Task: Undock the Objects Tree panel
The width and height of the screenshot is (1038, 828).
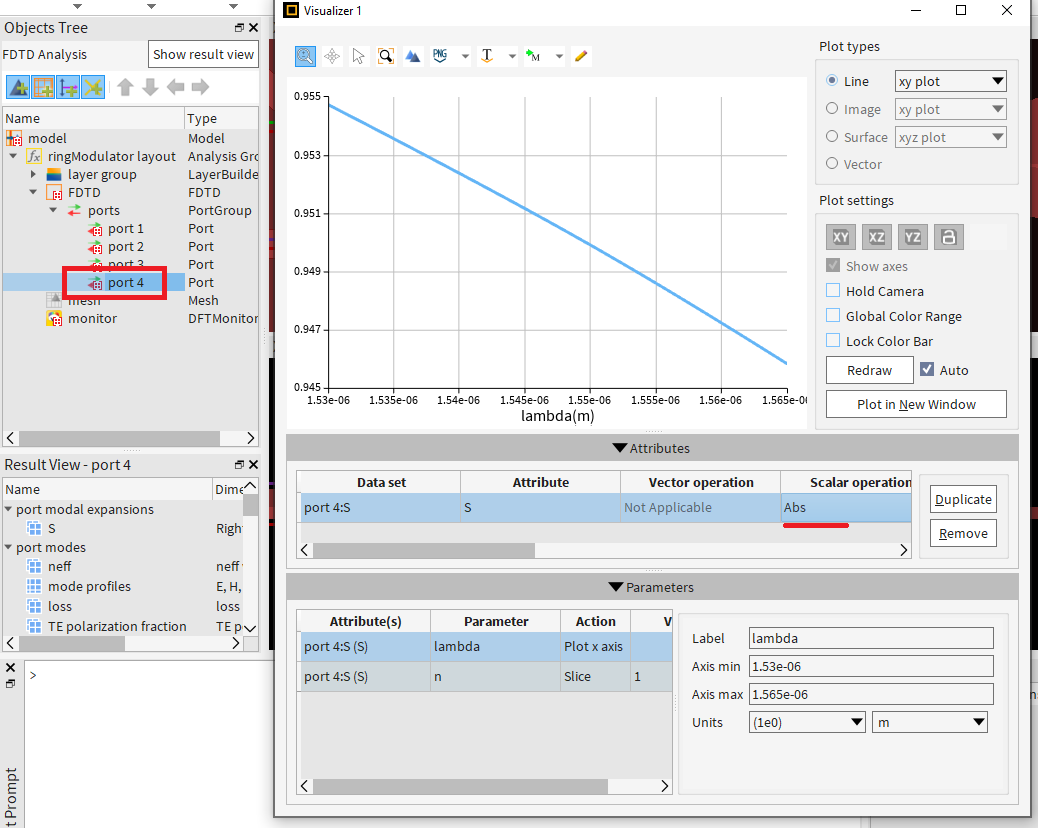Action: coord(239,28)
